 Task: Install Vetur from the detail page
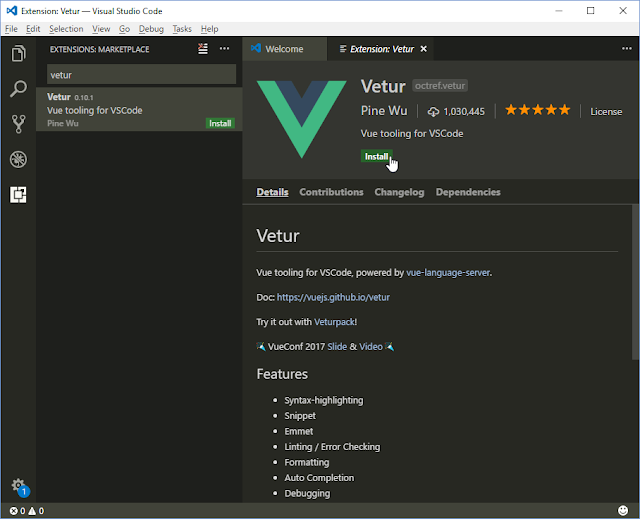pyautogui.click(x=376, y=156)
